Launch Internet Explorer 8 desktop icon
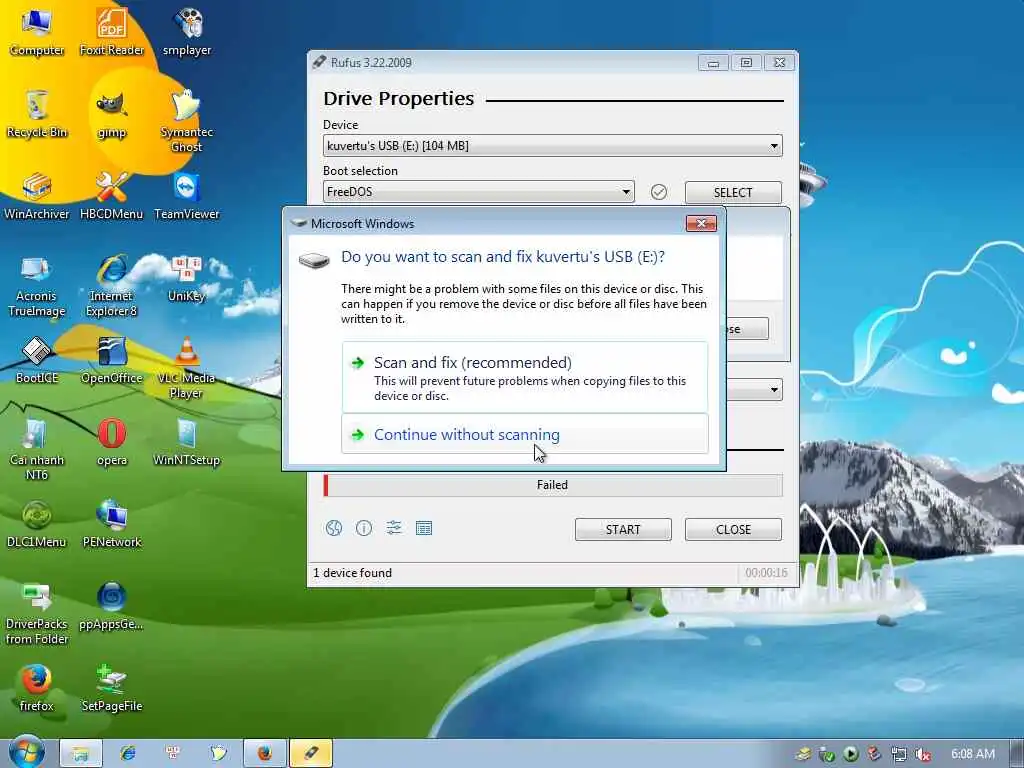 [112, 286]
